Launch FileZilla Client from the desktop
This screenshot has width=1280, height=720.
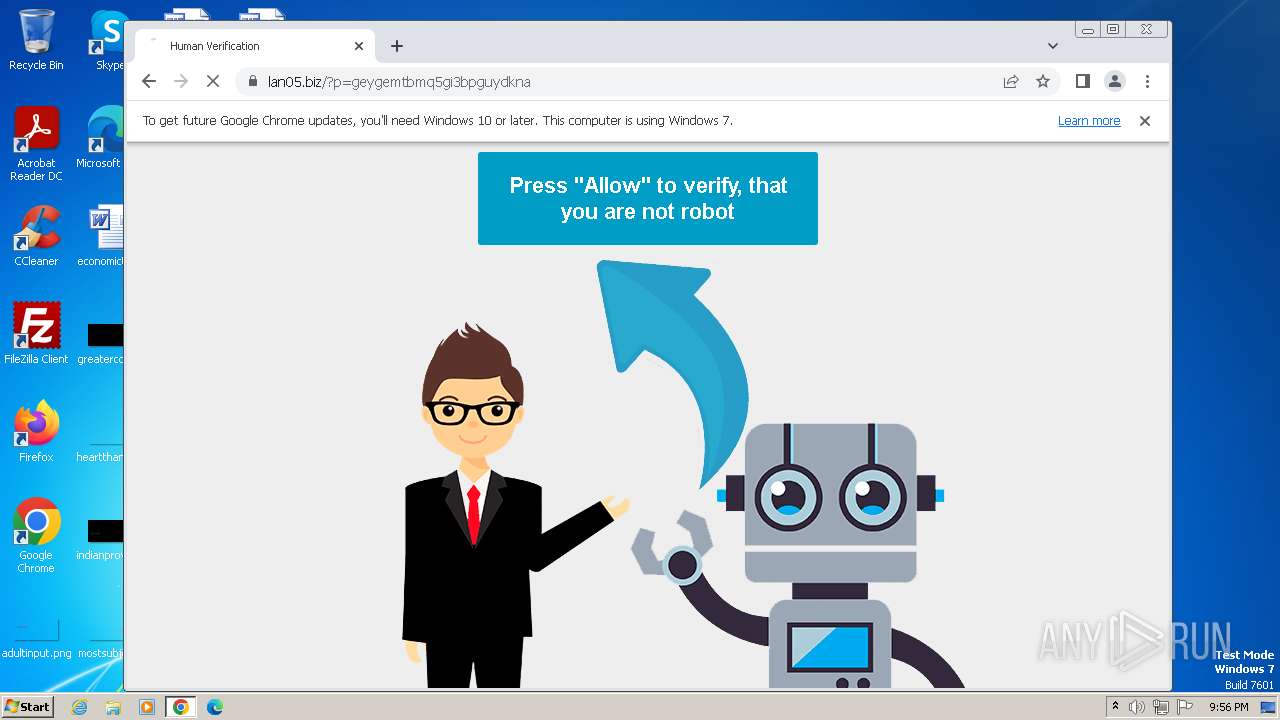36,334
